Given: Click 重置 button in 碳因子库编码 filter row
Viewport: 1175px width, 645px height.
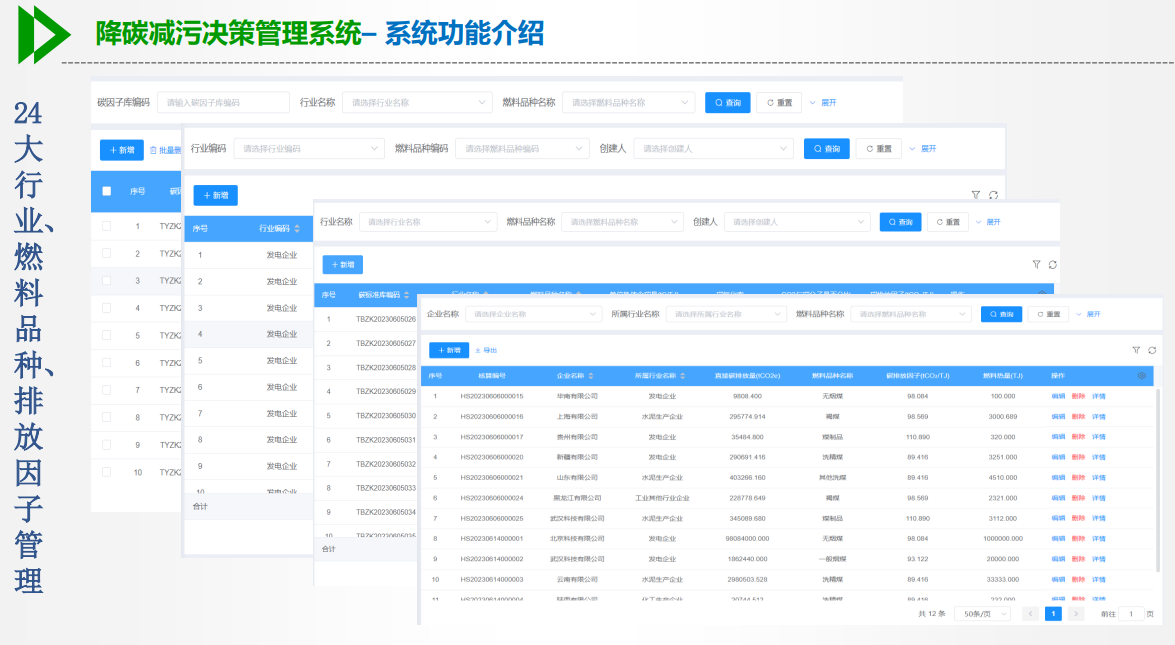Looking at the screenshot, I should (x=779, y=103).
